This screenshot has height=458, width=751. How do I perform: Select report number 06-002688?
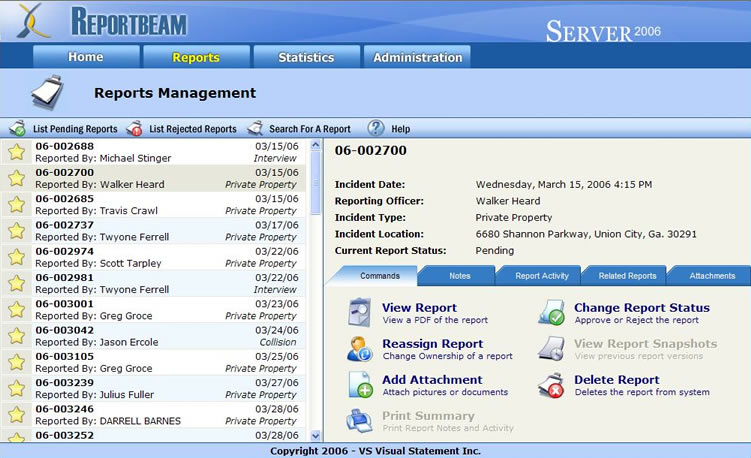click(65, 146)
